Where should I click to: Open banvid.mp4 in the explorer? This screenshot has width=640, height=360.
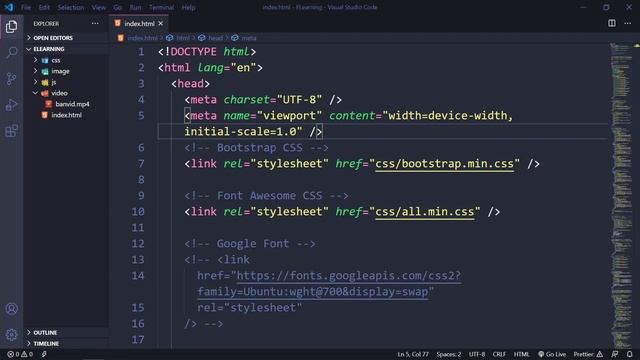point(72,104)
